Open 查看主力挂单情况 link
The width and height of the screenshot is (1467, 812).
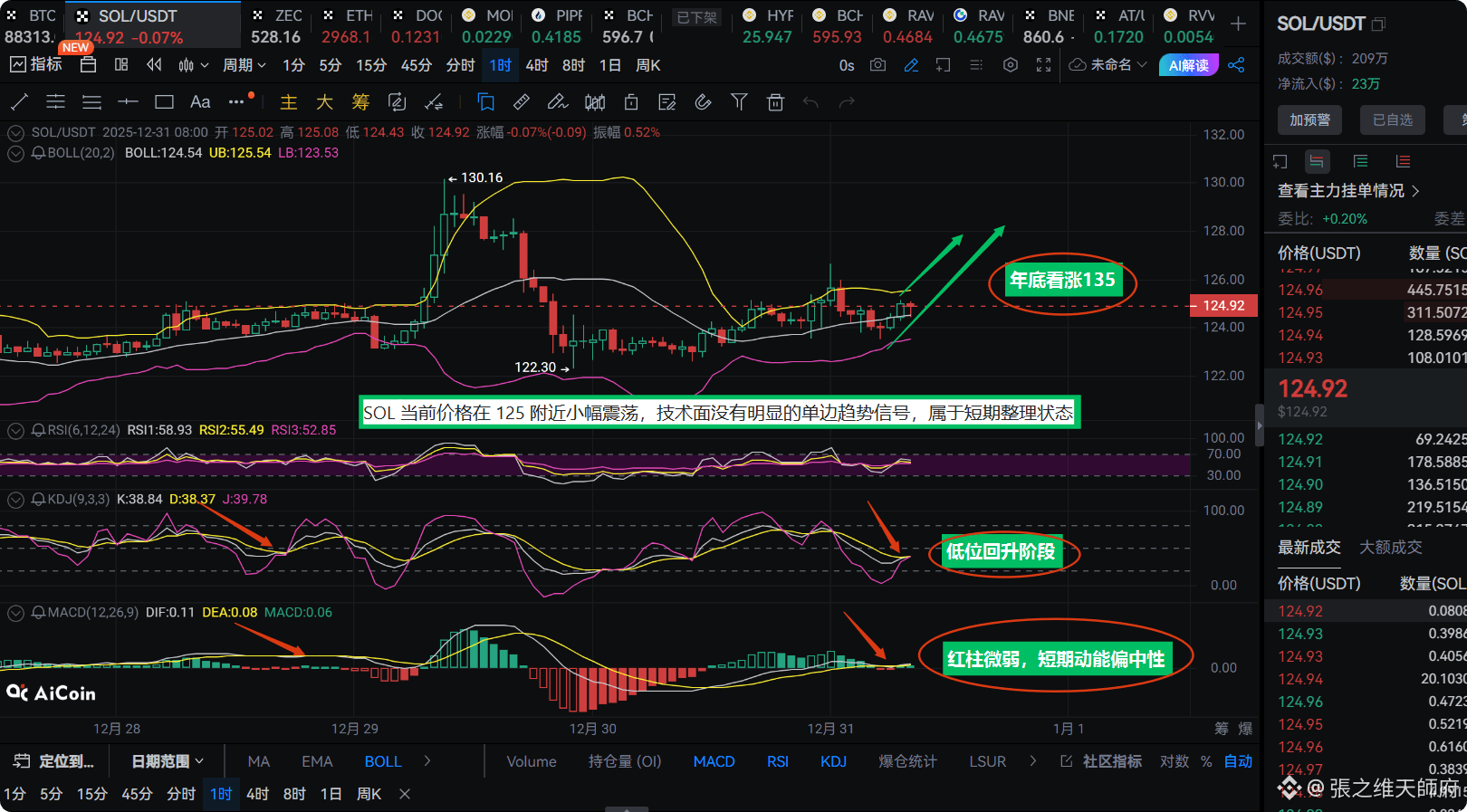click(1348, 191)
